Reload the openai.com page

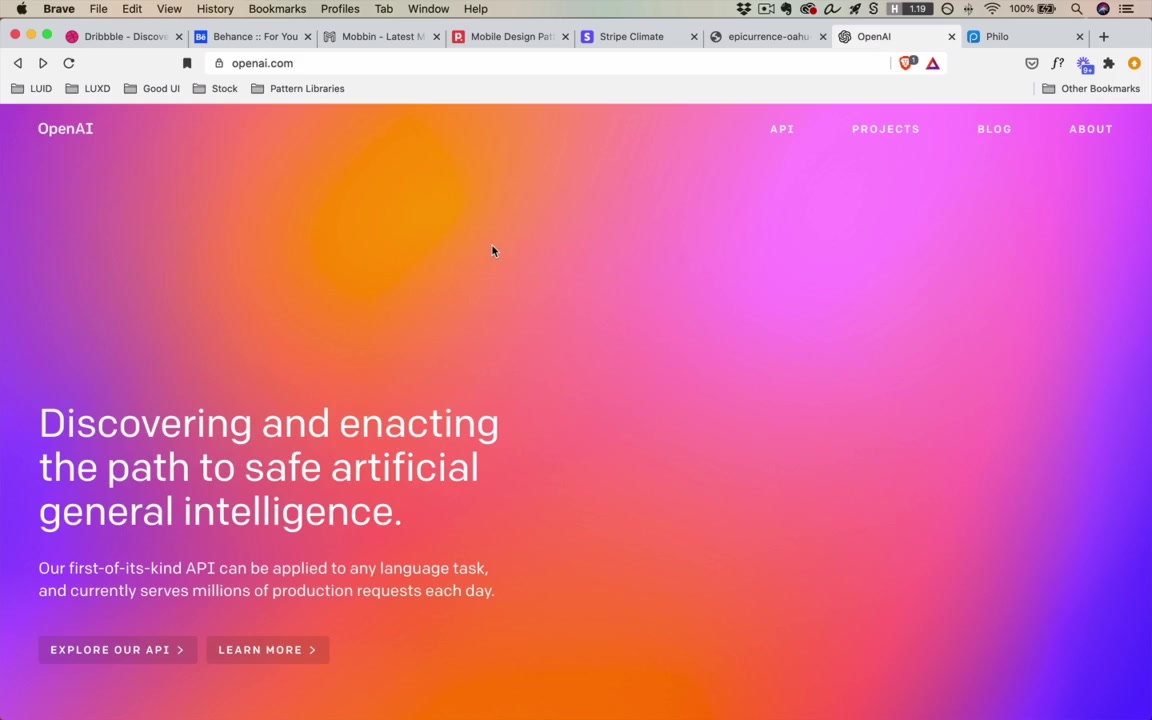point(69,63)
